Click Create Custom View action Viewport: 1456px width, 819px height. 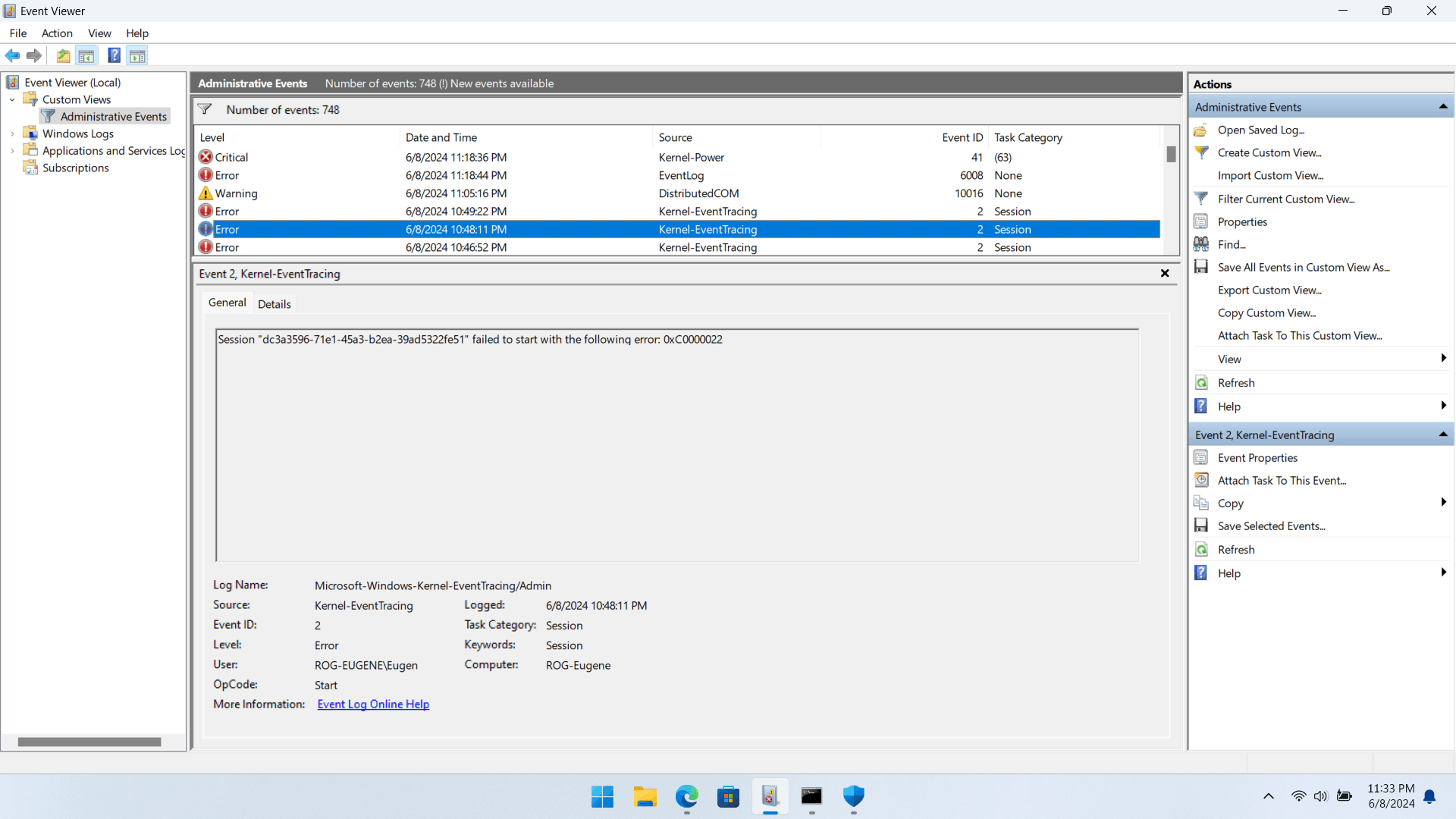1269,152
